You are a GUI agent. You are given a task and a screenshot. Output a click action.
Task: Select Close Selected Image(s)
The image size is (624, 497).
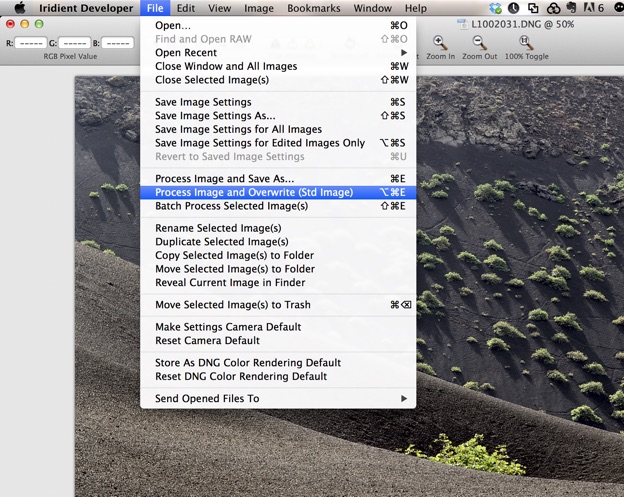[x=278, y=80]
